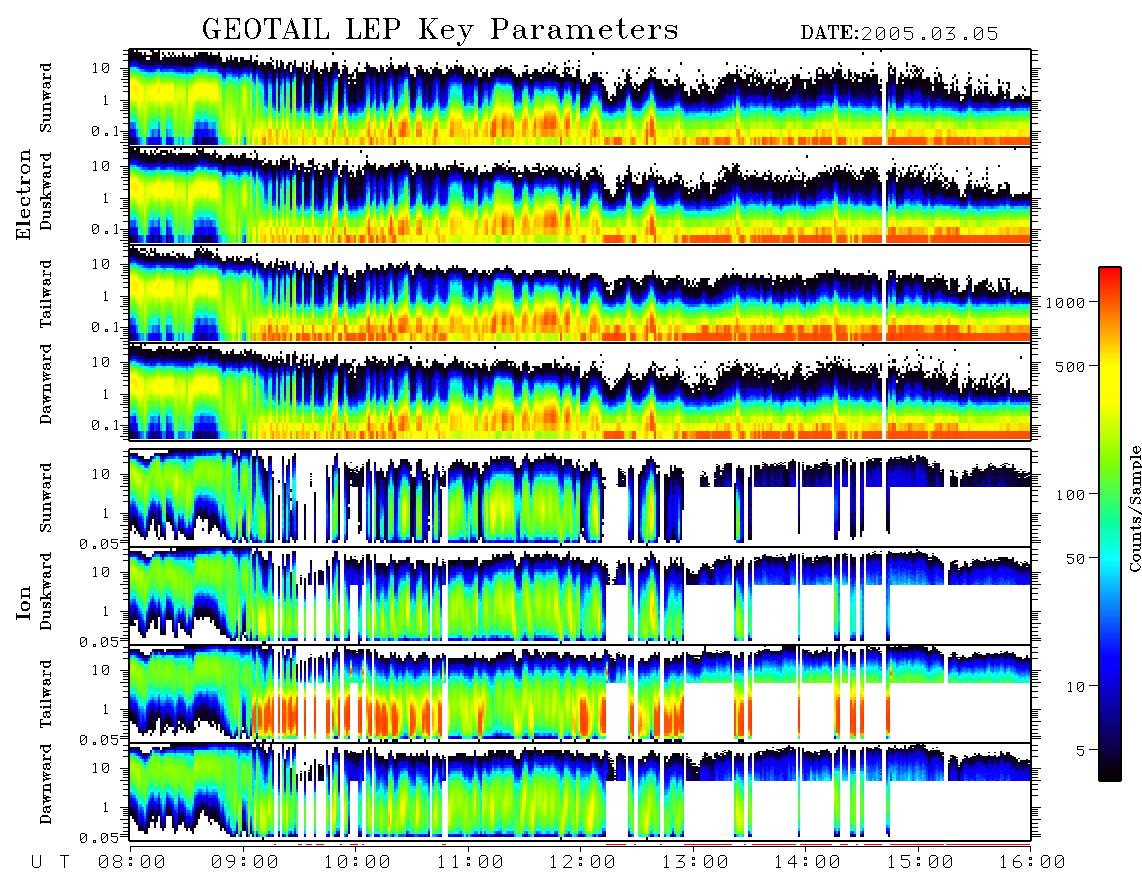The width and height of the screenshot is (1142, 880).
Task: Open the Ion Tailward spectrogram panel
Action: pyautogui.click(x=580, y=694)
